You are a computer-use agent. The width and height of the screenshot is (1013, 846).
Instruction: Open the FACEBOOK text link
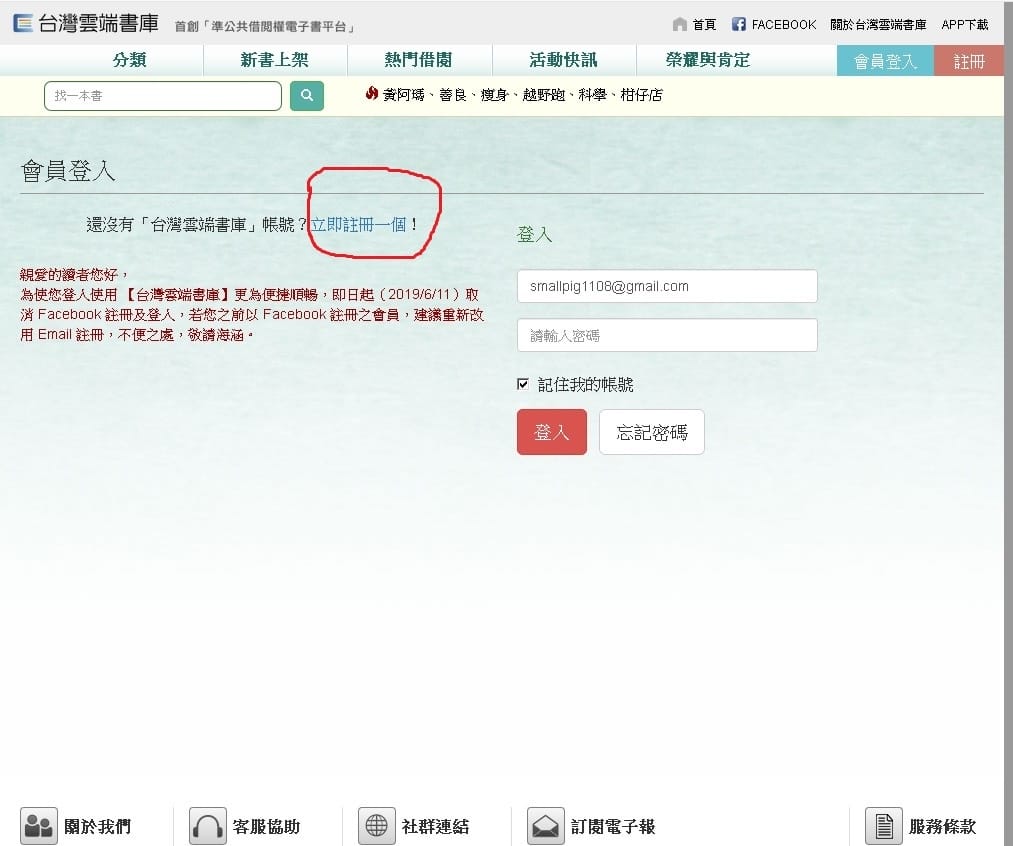pyautogui.click(x=784, y=25)
